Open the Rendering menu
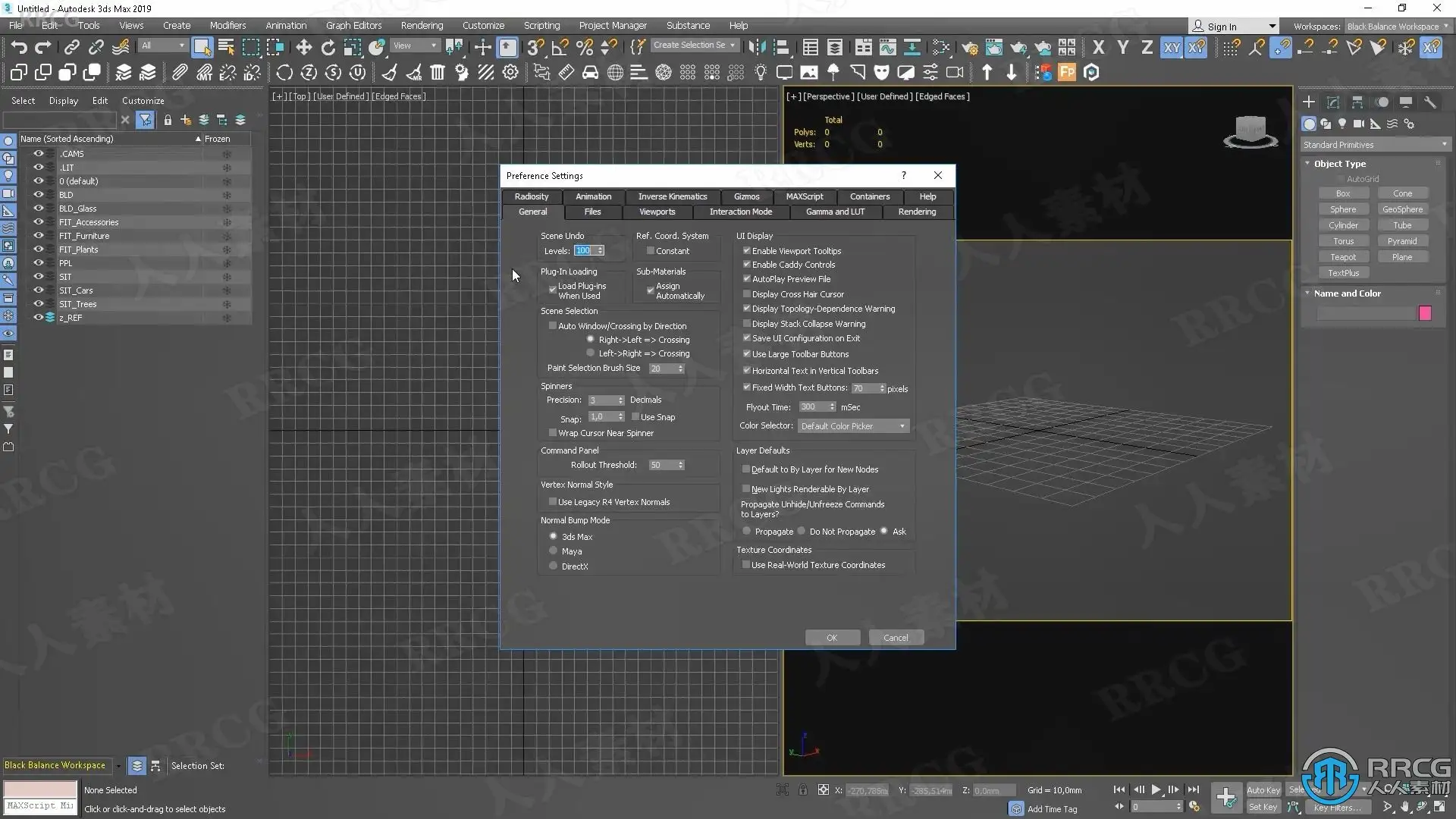This screenshot has width=1456, height=819. tap(422, 25)
